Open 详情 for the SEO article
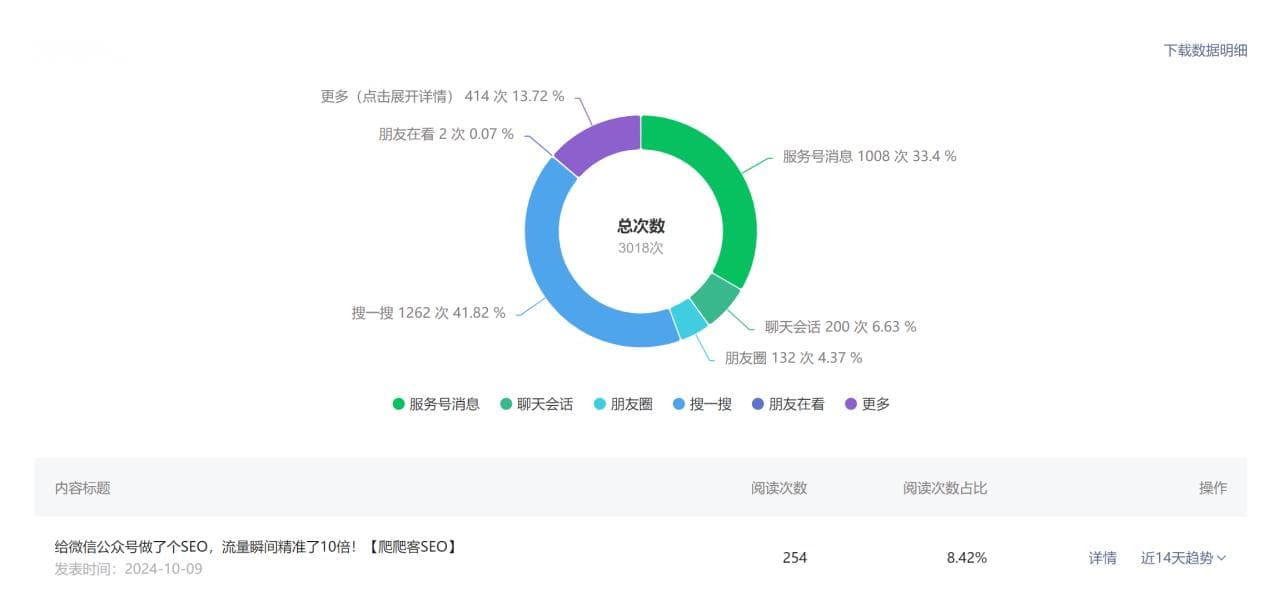The image size is (1269, 596). click(1102, 558)
